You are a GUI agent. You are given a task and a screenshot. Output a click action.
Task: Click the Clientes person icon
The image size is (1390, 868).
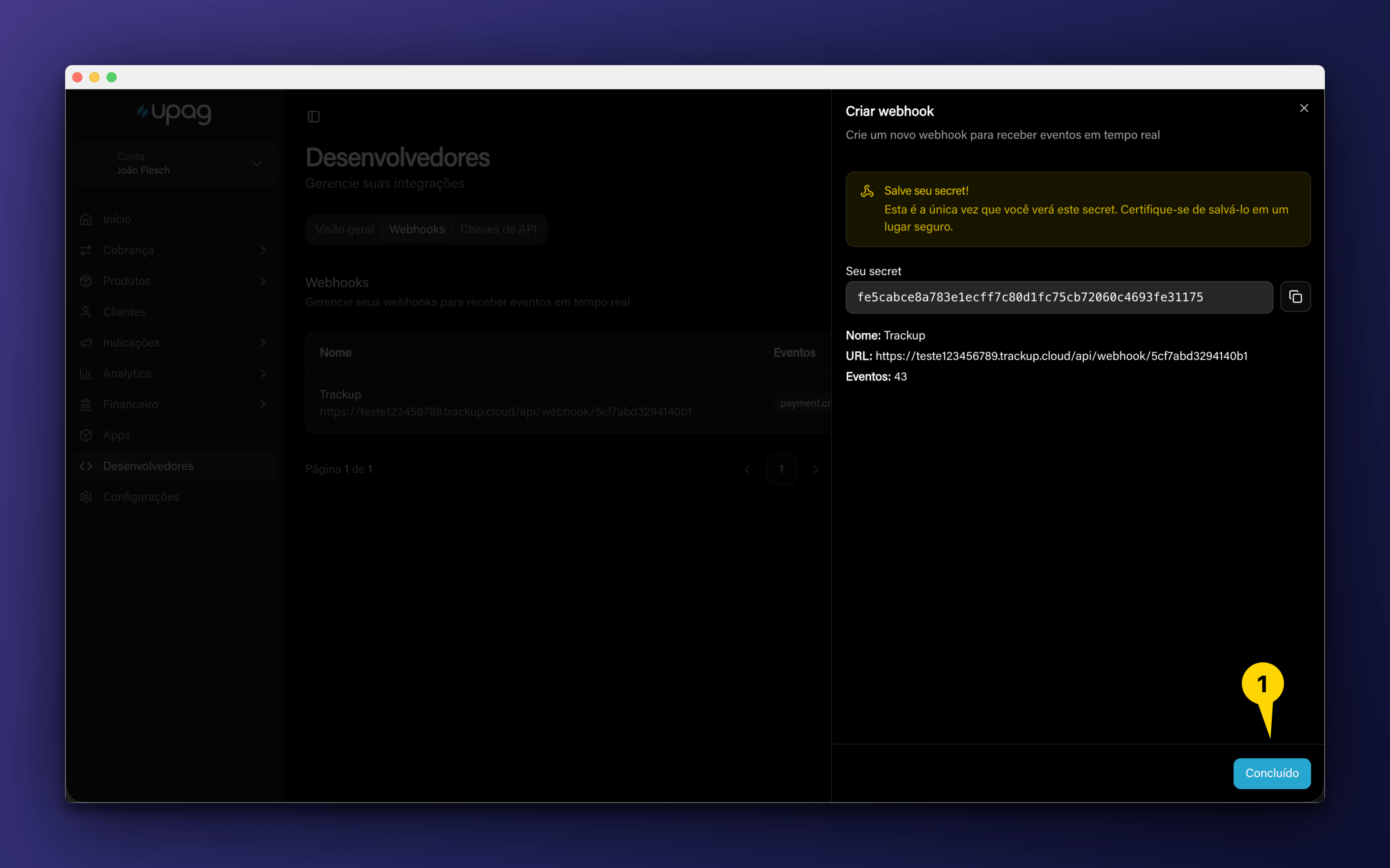point(86,312)
